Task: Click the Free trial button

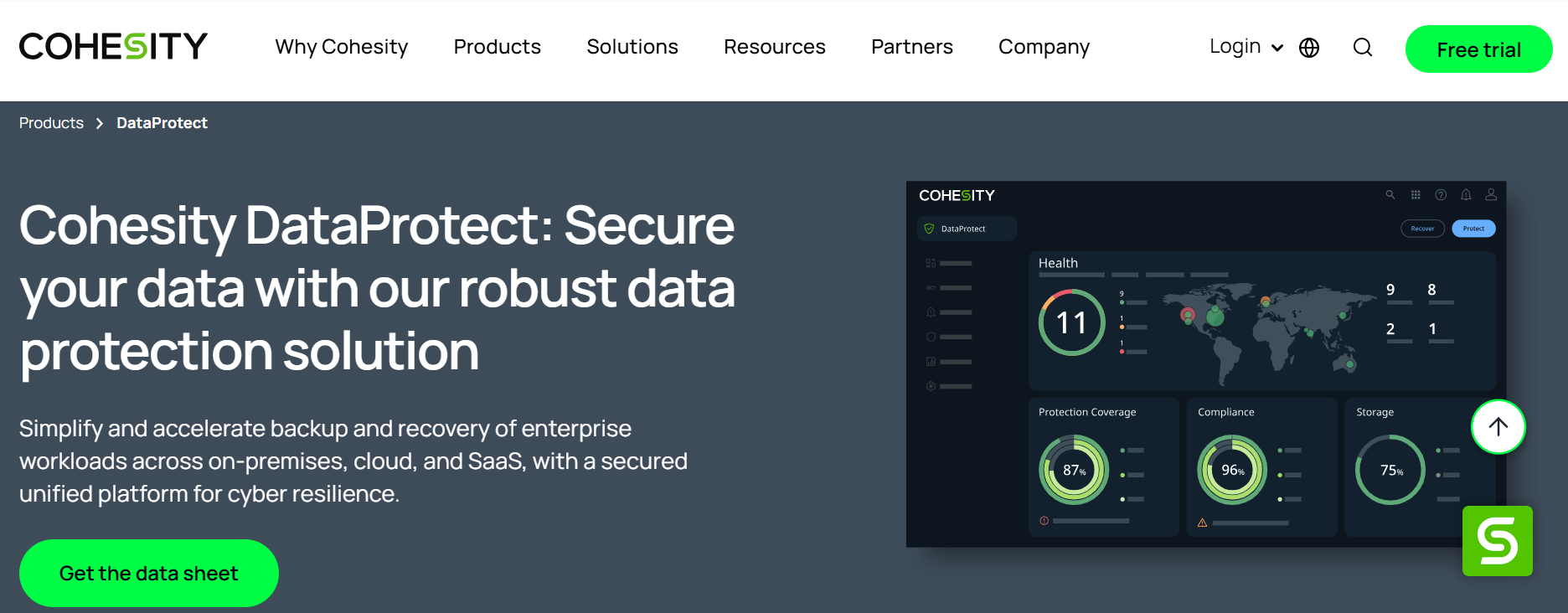Action: click(1478, 49)
